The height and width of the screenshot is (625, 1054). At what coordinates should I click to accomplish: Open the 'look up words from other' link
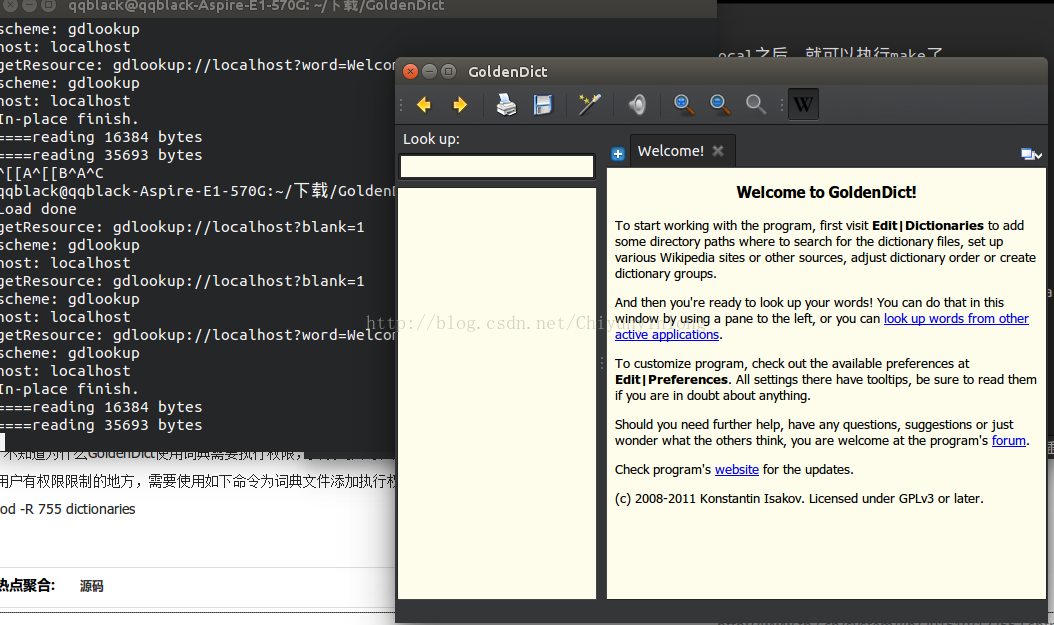pyautogui.click(x=955, y=319)
